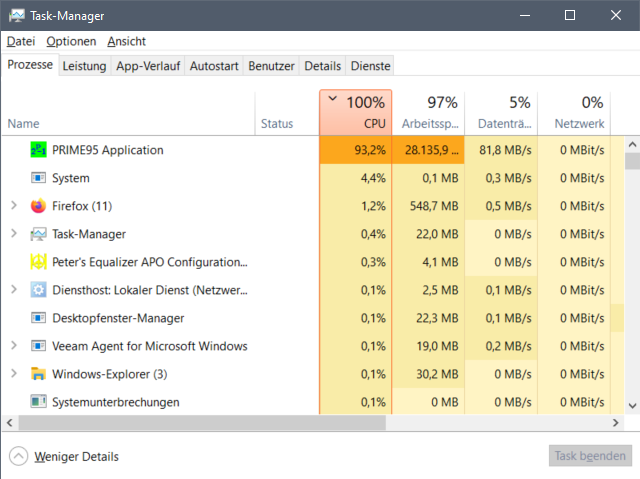
Task: Select the Desktopfenster-Manager row text
Action: tap(118, 318)
